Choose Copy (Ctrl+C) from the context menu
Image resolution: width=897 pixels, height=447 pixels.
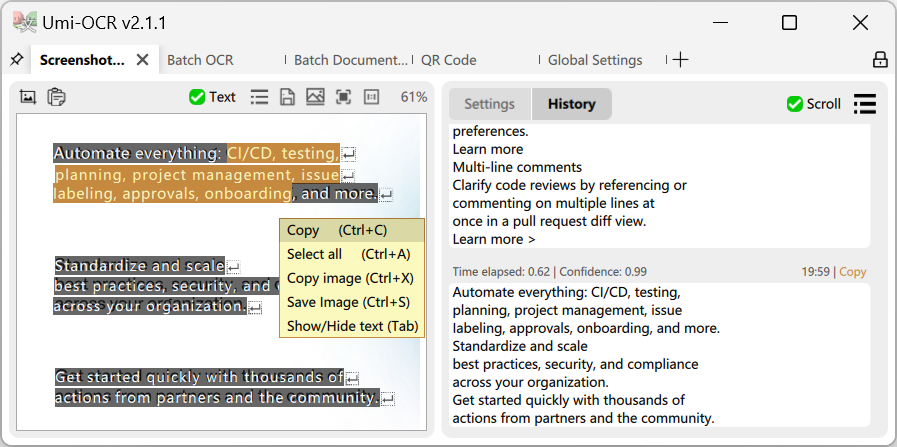[x=352, y=230]
